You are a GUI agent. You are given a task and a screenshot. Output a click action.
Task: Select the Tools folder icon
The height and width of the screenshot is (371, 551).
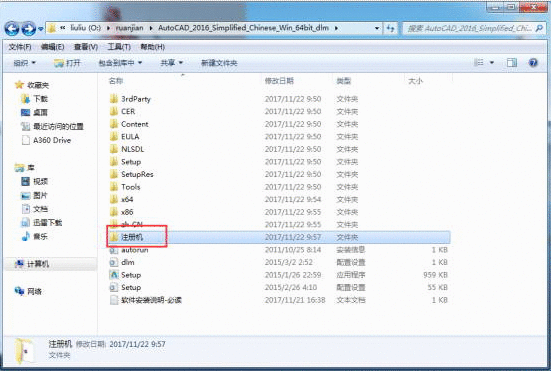[114, 187]
